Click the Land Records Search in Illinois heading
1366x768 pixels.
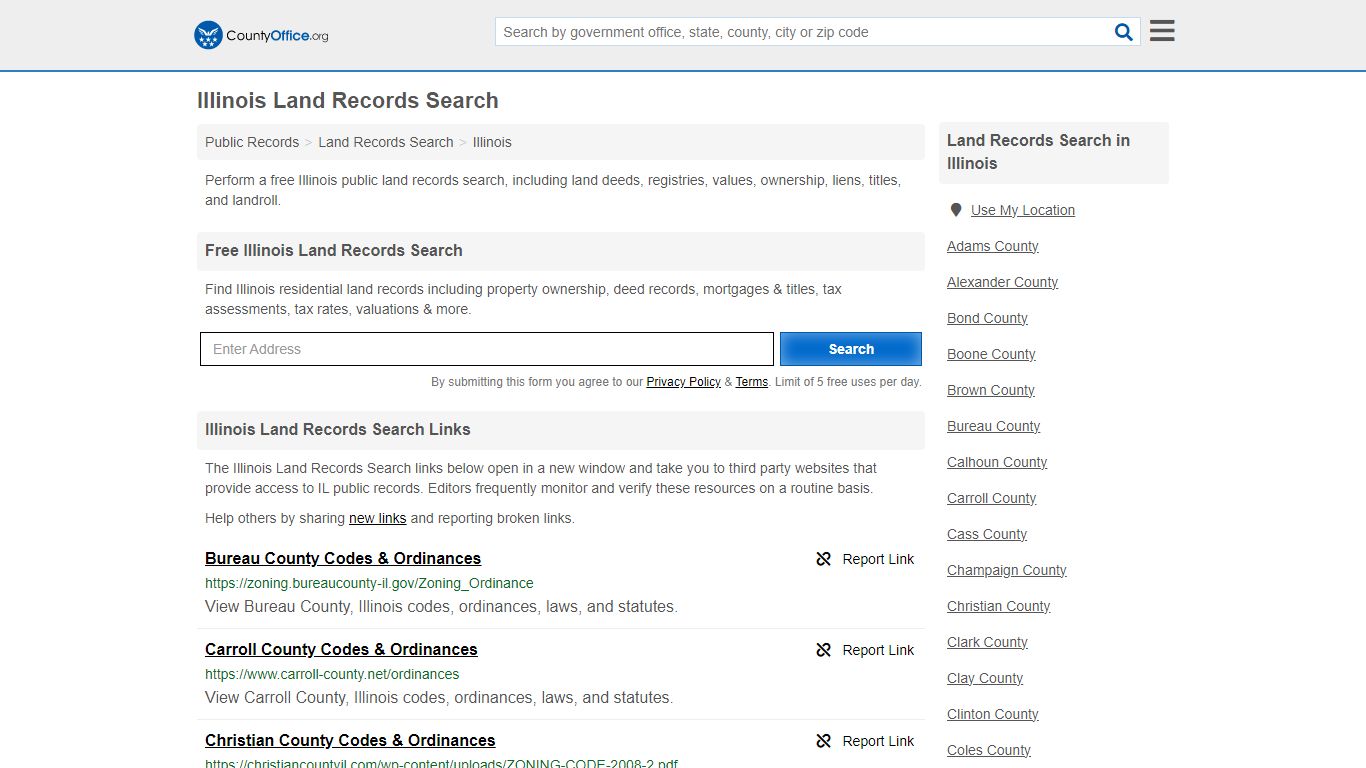(1038, 152)
